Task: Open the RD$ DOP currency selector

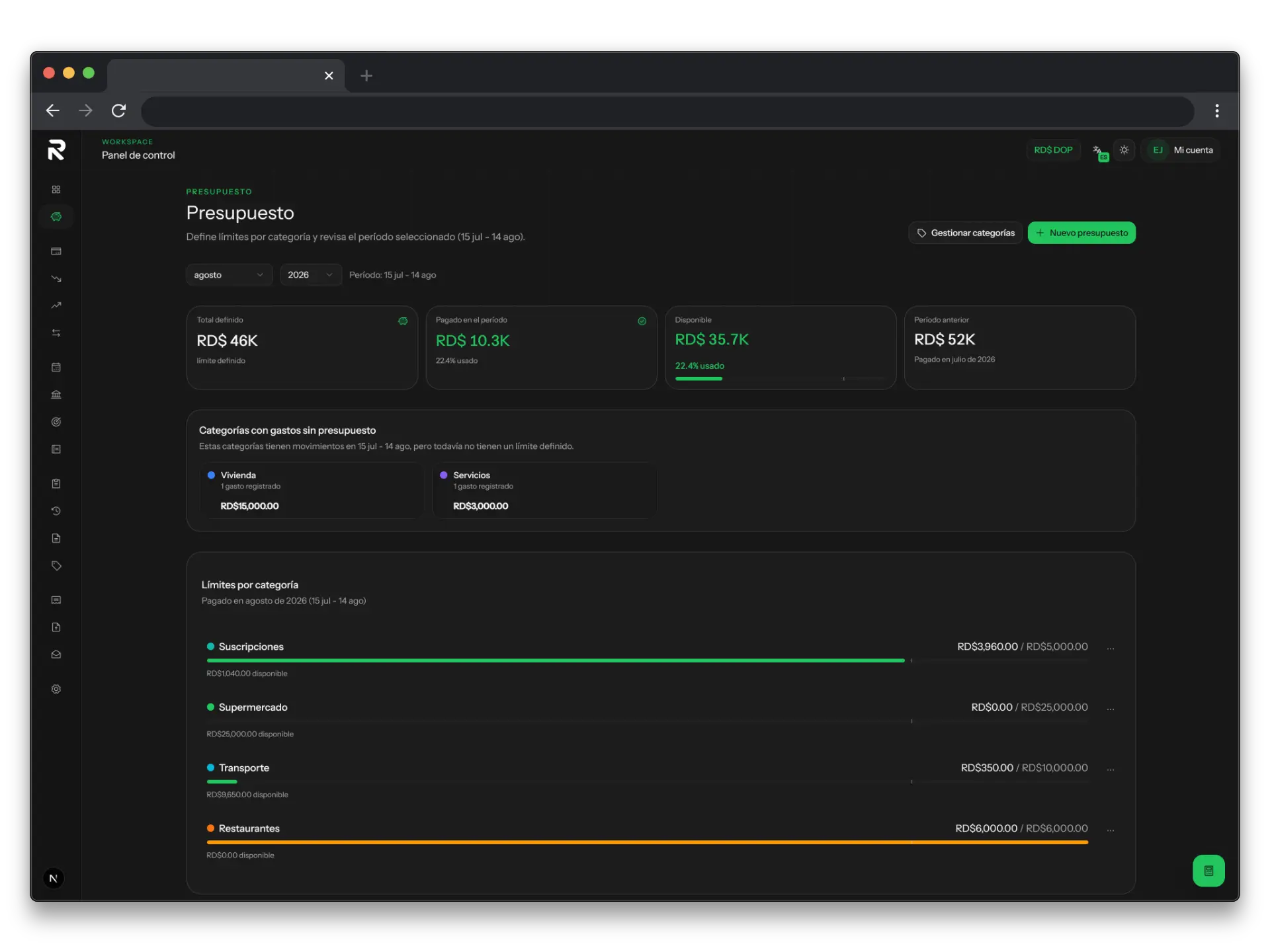Action: (x=1053, y=150)
